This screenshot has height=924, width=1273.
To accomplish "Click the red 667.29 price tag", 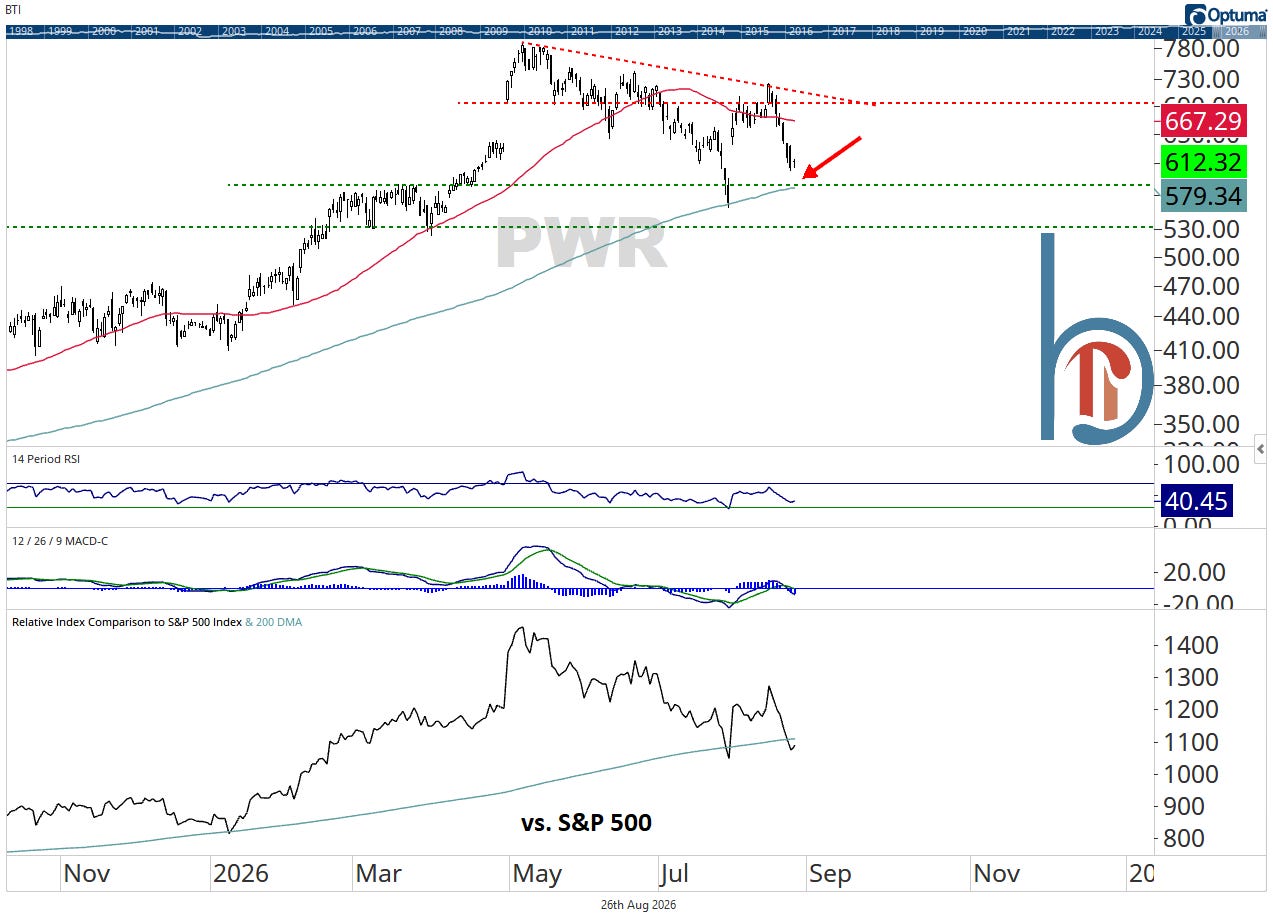I will tap(1202, 122).
